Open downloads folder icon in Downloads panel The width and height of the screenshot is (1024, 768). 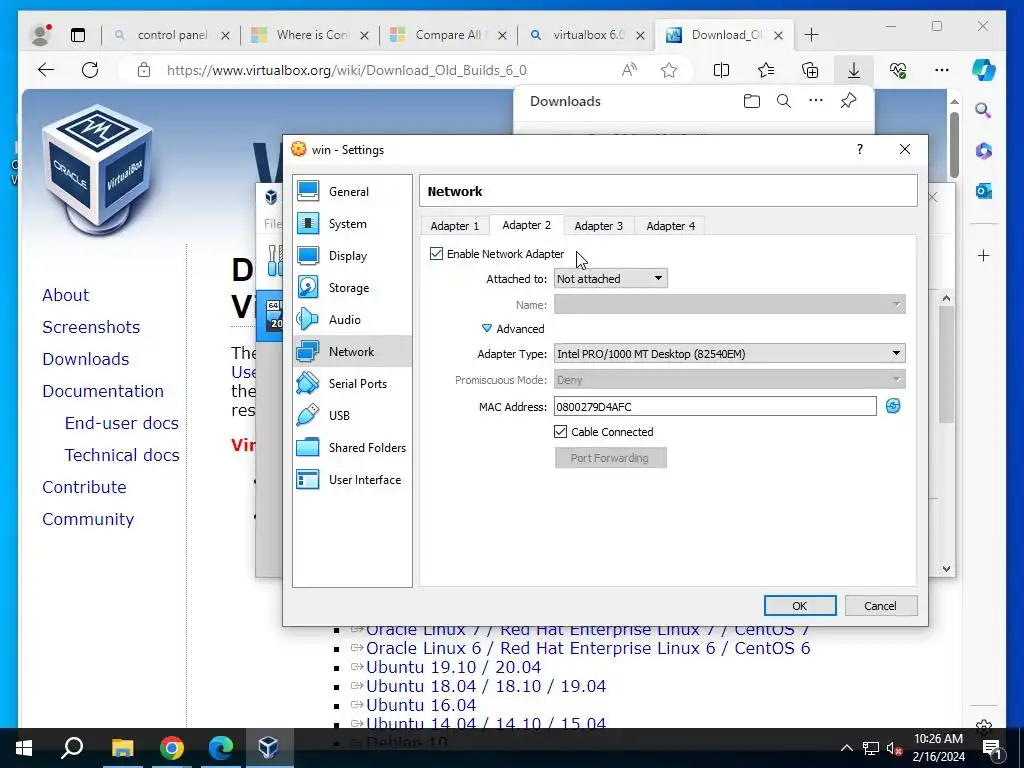752,101
